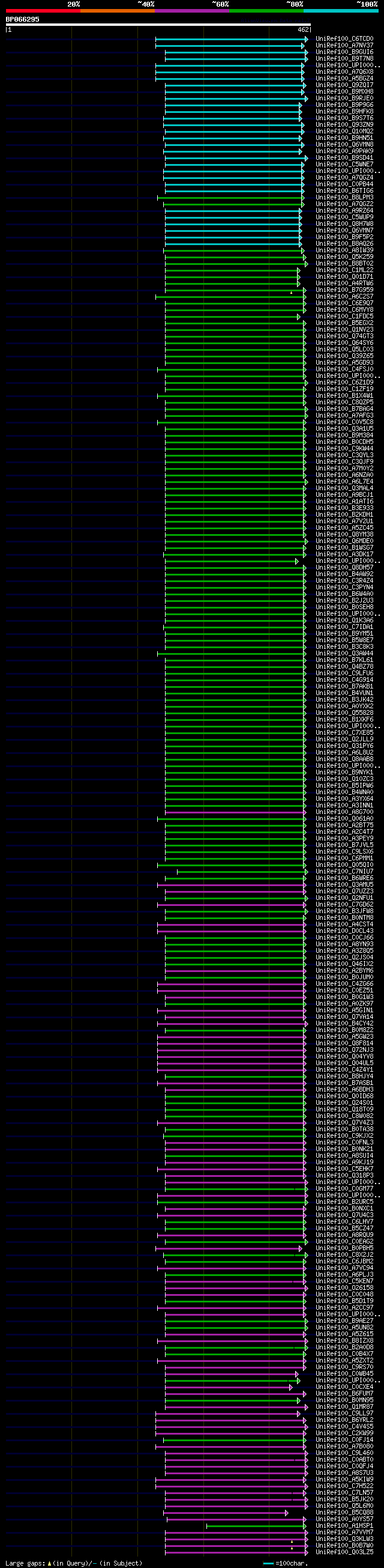Click the short green alignment bar for UniRef100_A1HSP1
This screenshot has height=1568, width=384.
click(256, 1527)
